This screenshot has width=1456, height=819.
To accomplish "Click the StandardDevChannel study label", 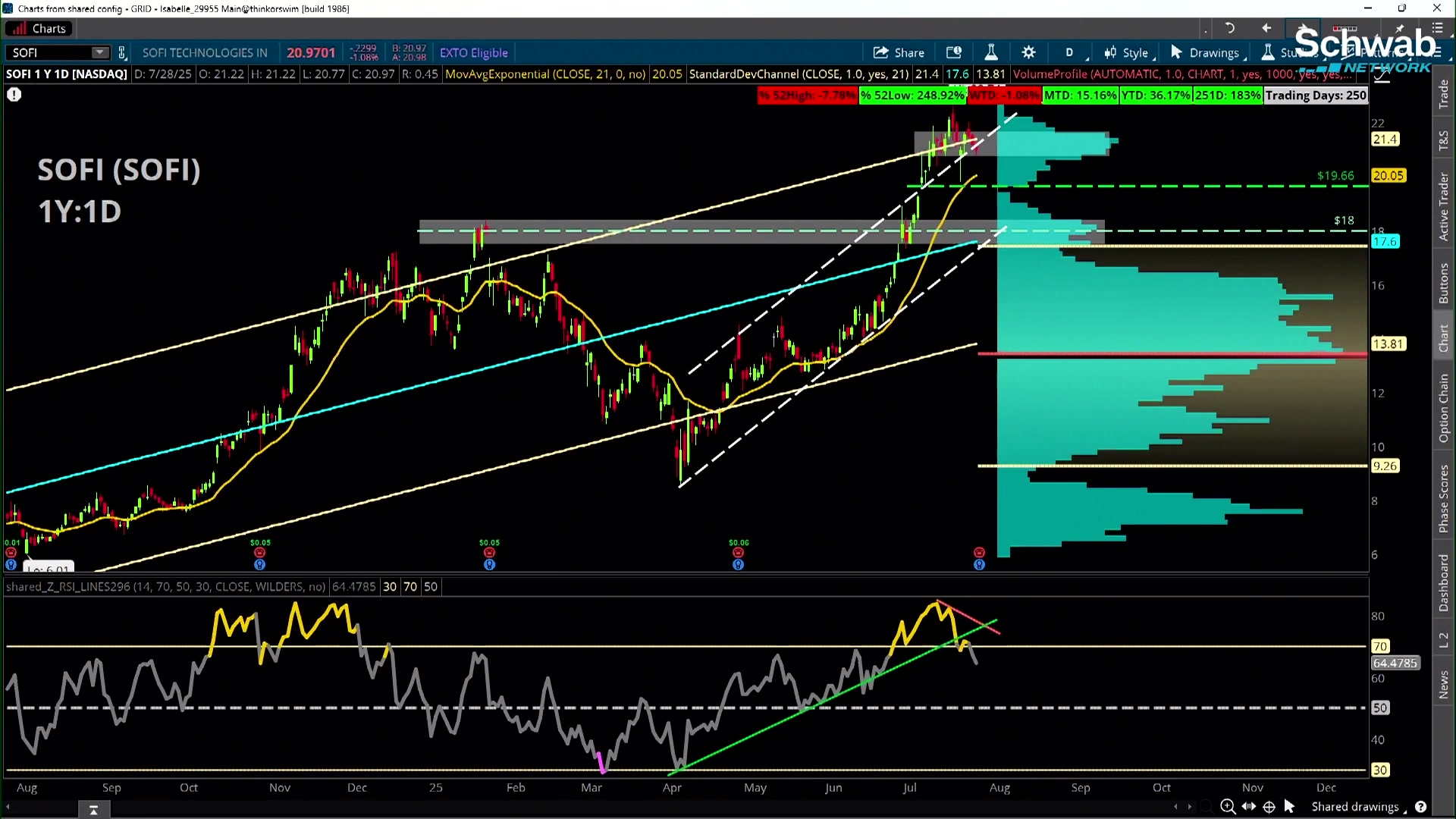I will [799, 74].
